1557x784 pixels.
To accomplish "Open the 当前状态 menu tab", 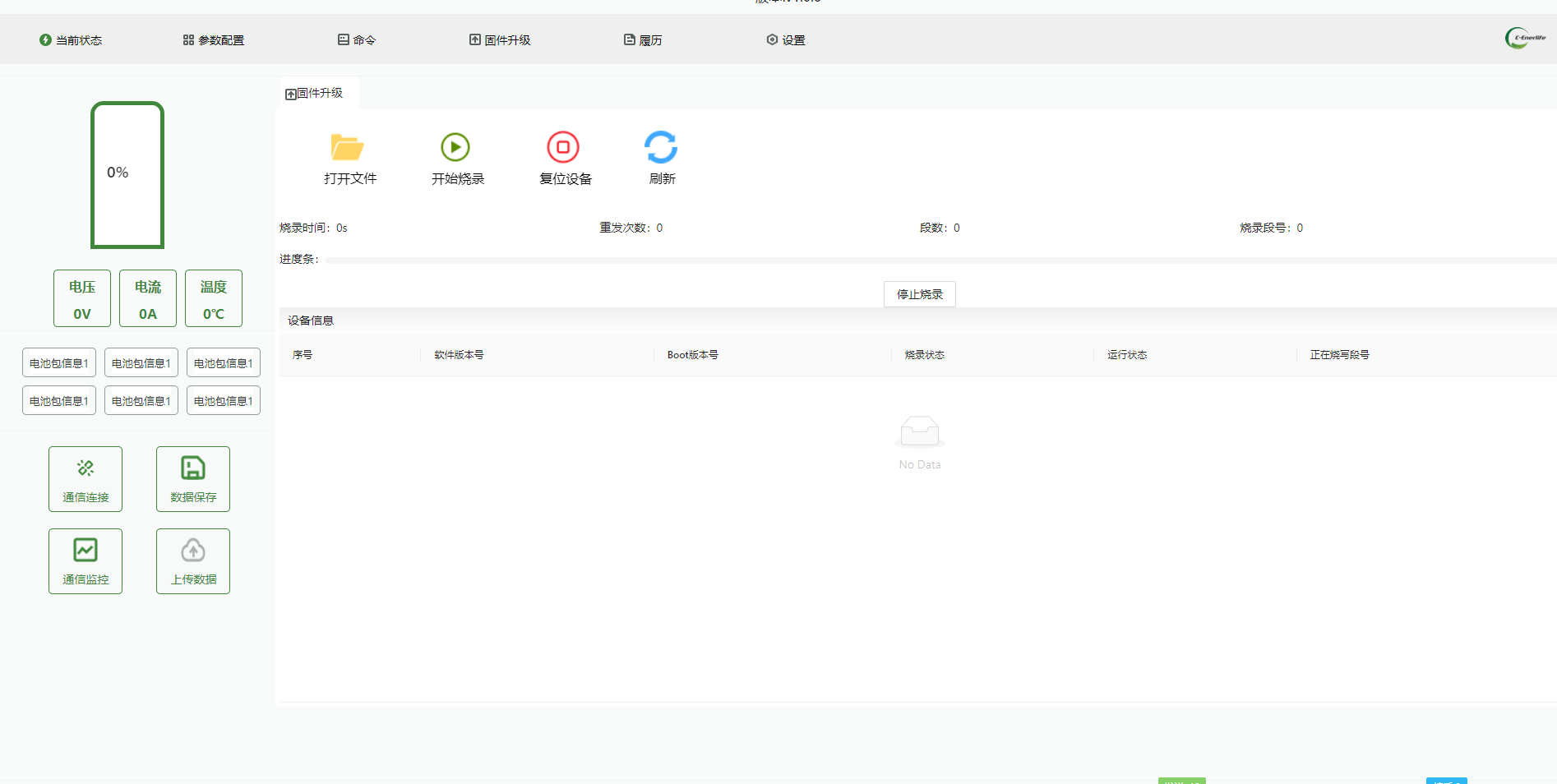I will point(71,40).
